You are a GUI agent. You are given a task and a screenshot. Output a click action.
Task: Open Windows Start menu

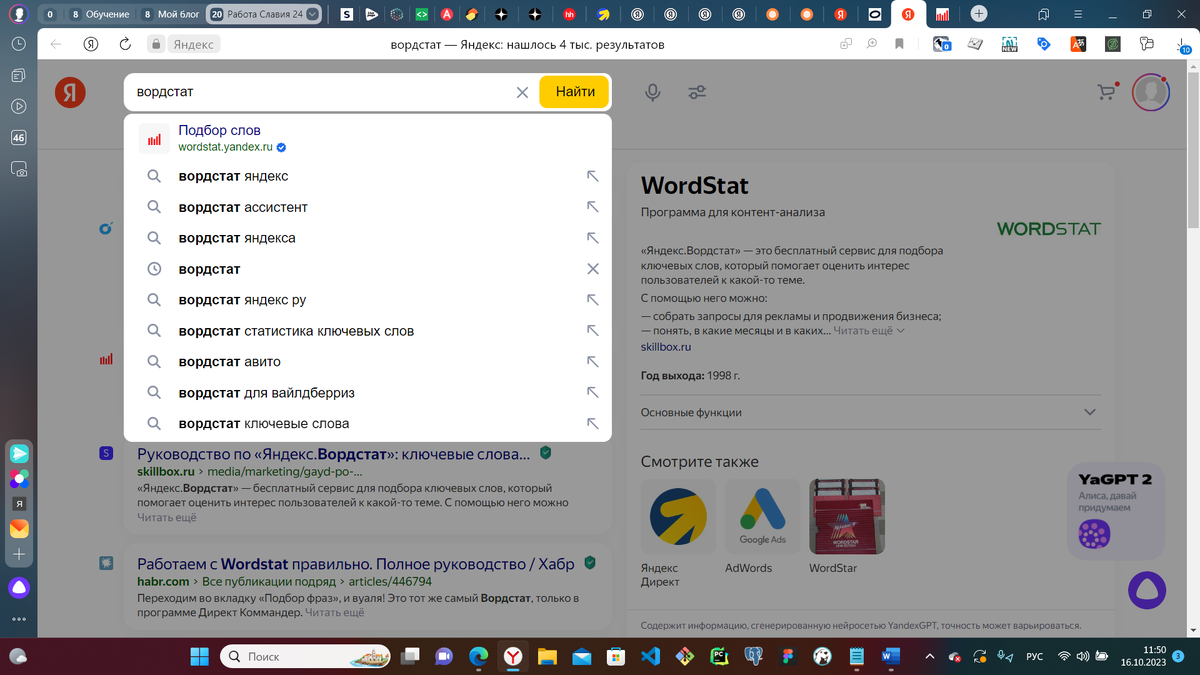pos(199,656)
